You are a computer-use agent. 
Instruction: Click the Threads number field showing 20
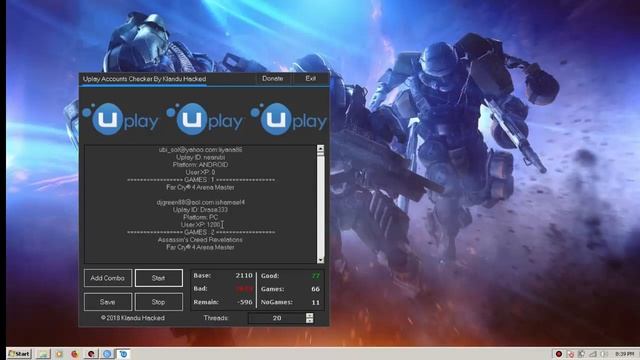coord(277,318)
